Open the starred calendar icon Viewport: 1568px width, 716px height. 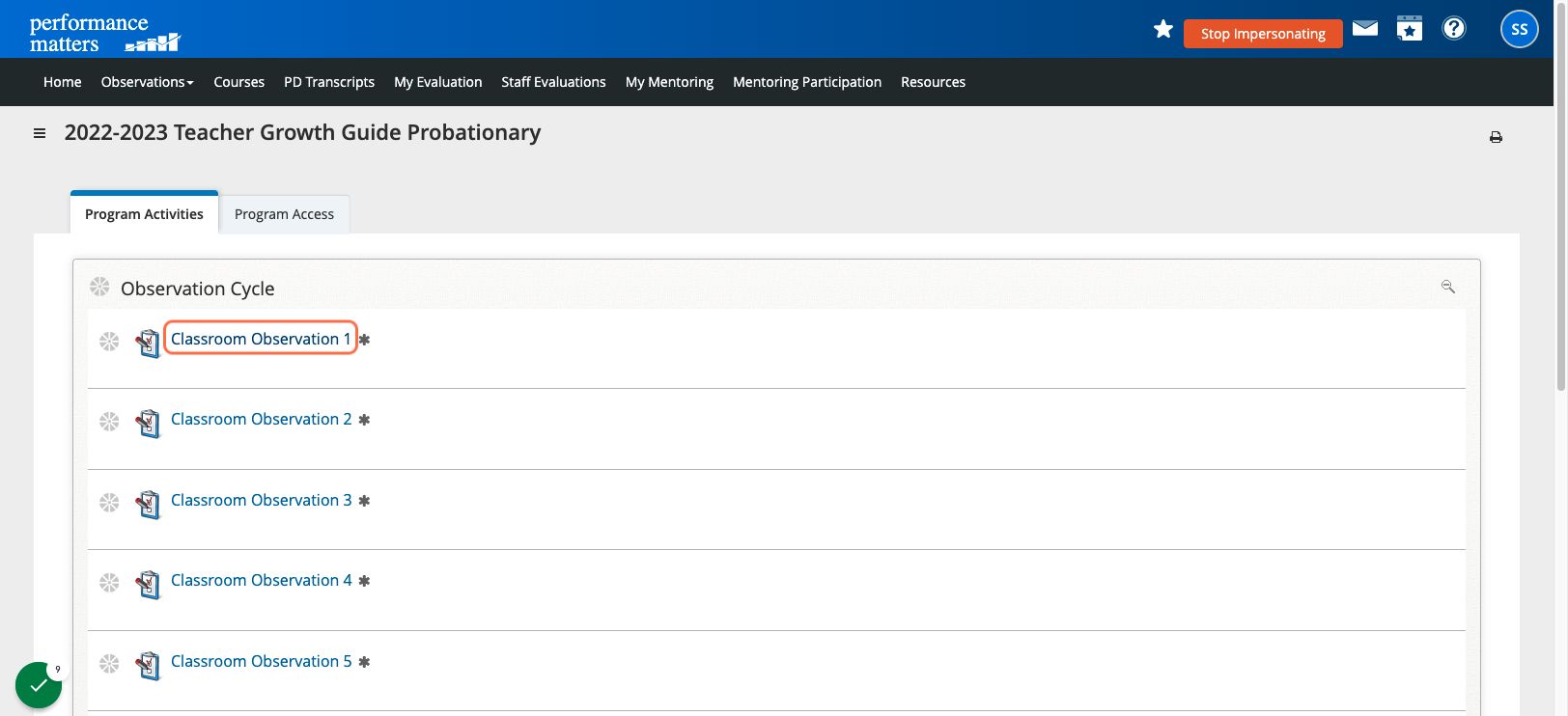click(x=1410, y=28)
